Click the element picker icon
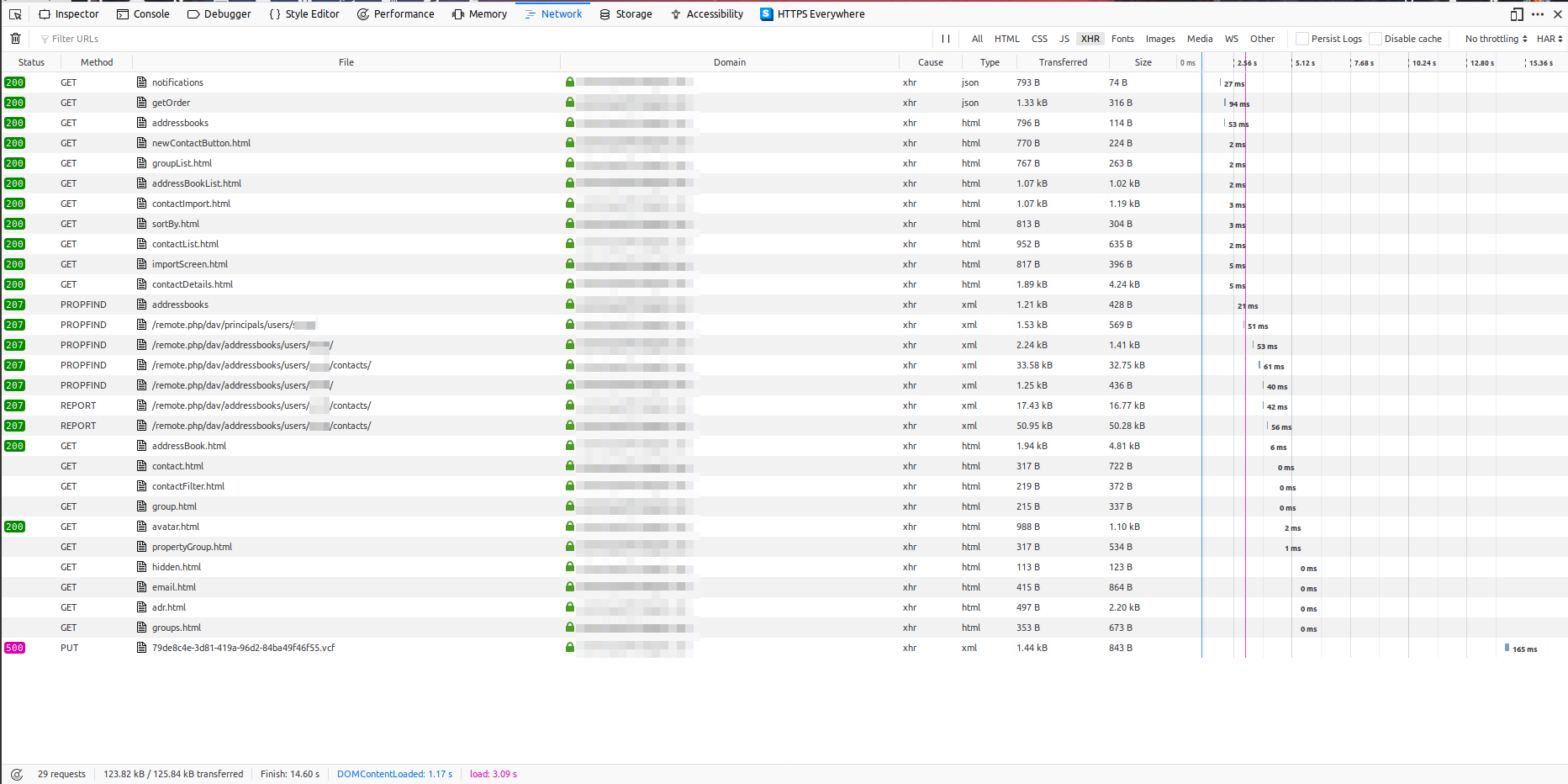Screen dimensions: 1568x784 point(15,14)
